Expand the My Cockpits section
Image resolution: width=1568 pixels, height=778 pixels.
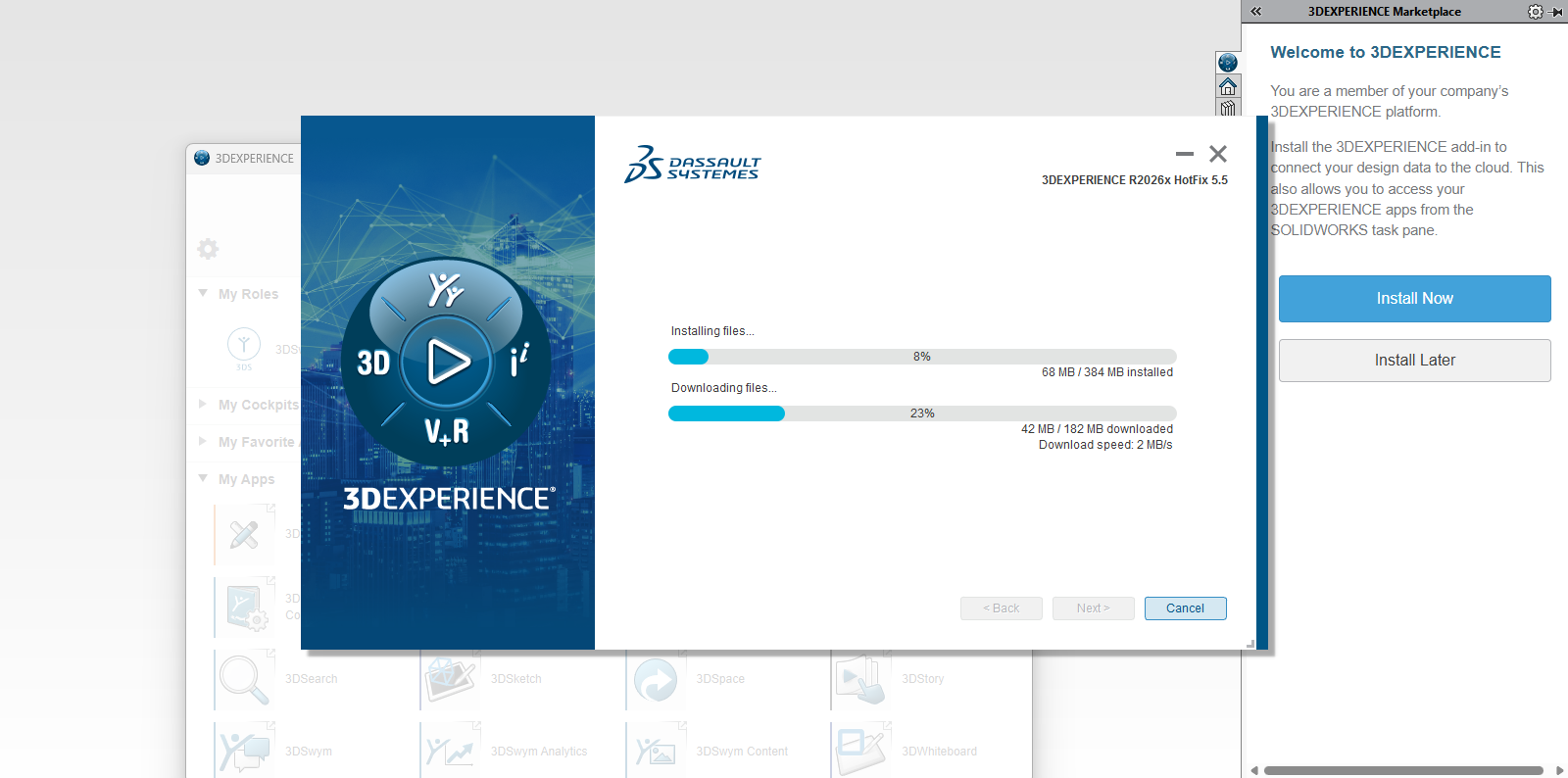click(203, 404)
